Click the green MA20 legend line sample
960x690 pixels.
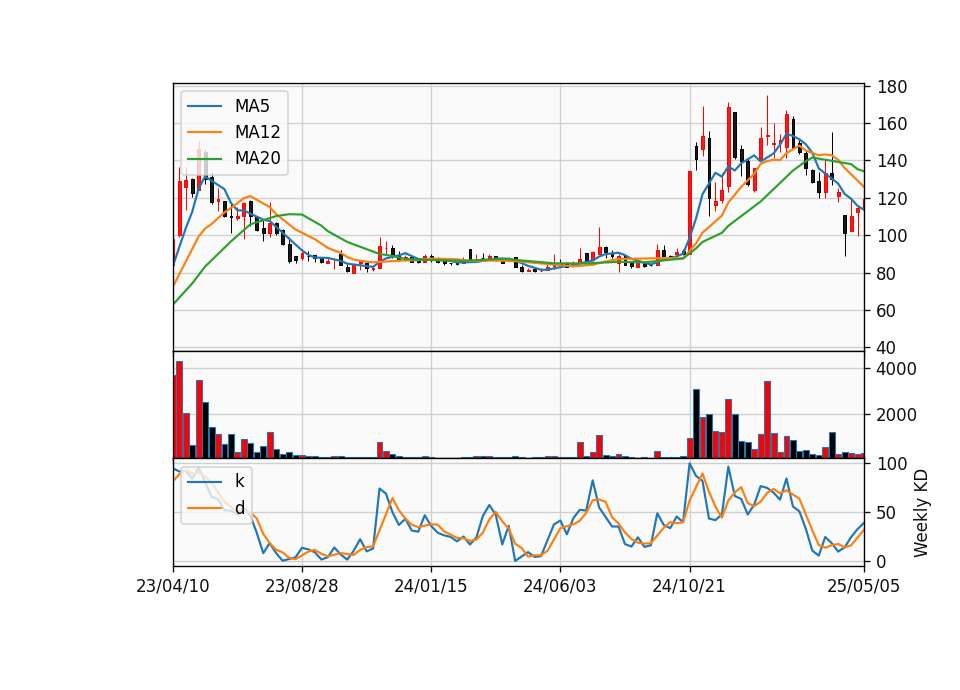[204, 159]
